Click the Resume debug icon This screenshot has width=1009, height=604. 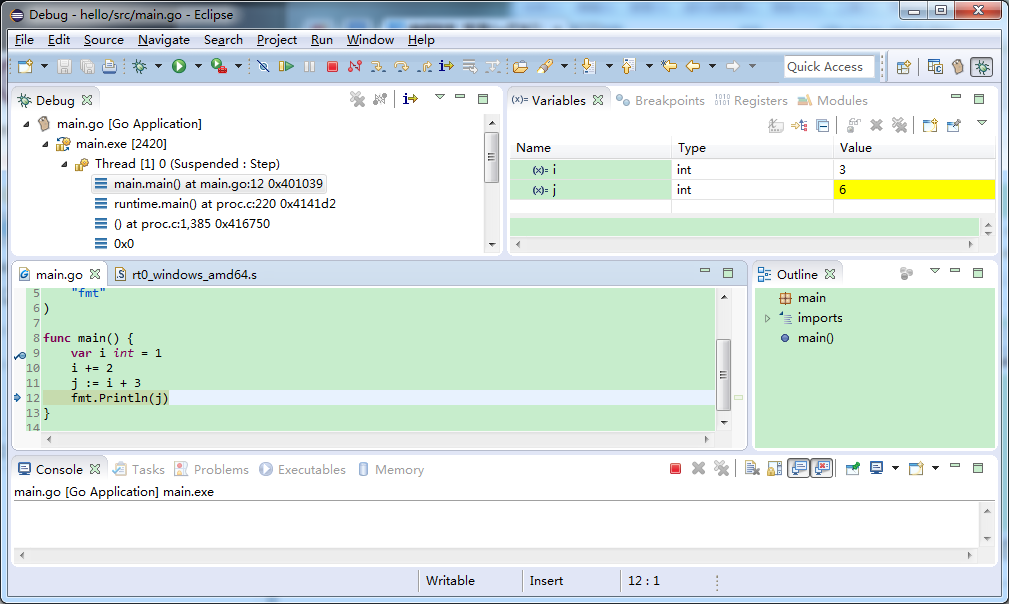[286, 66]
